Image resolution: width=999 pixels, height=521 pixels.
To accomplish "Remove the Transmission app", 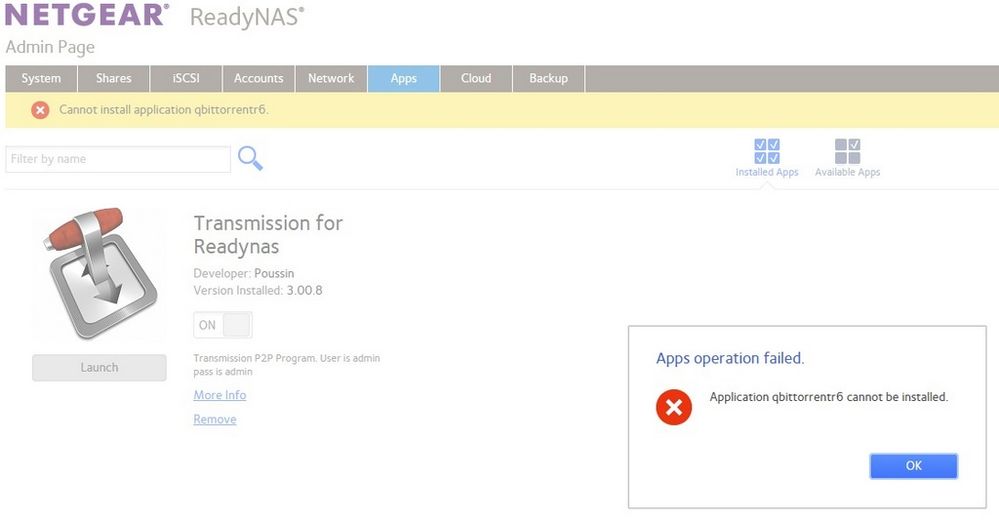I will click(215, 419).
